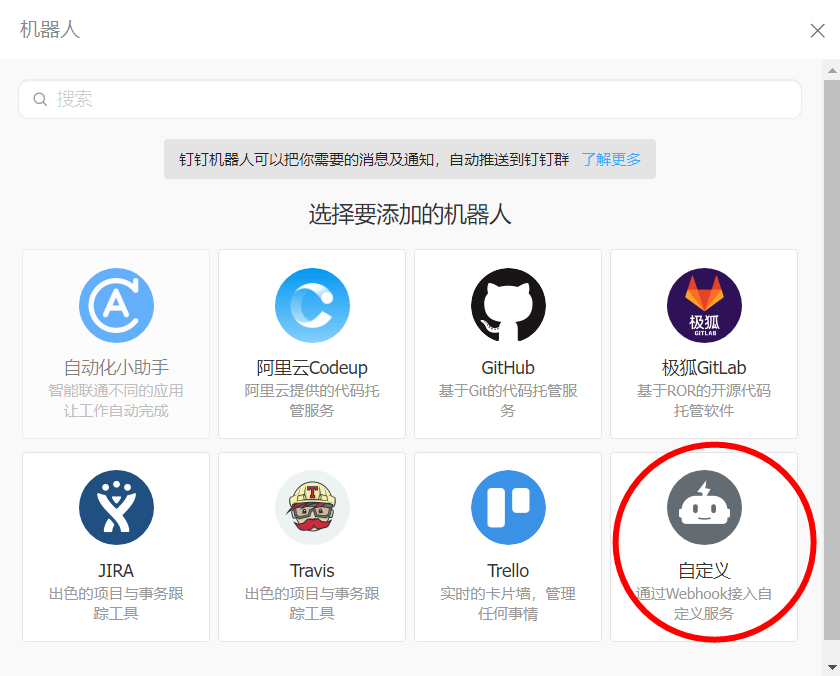Screen dimensions: 840x676
Task: Click the Trello board icon
Action: coord(508,508)
